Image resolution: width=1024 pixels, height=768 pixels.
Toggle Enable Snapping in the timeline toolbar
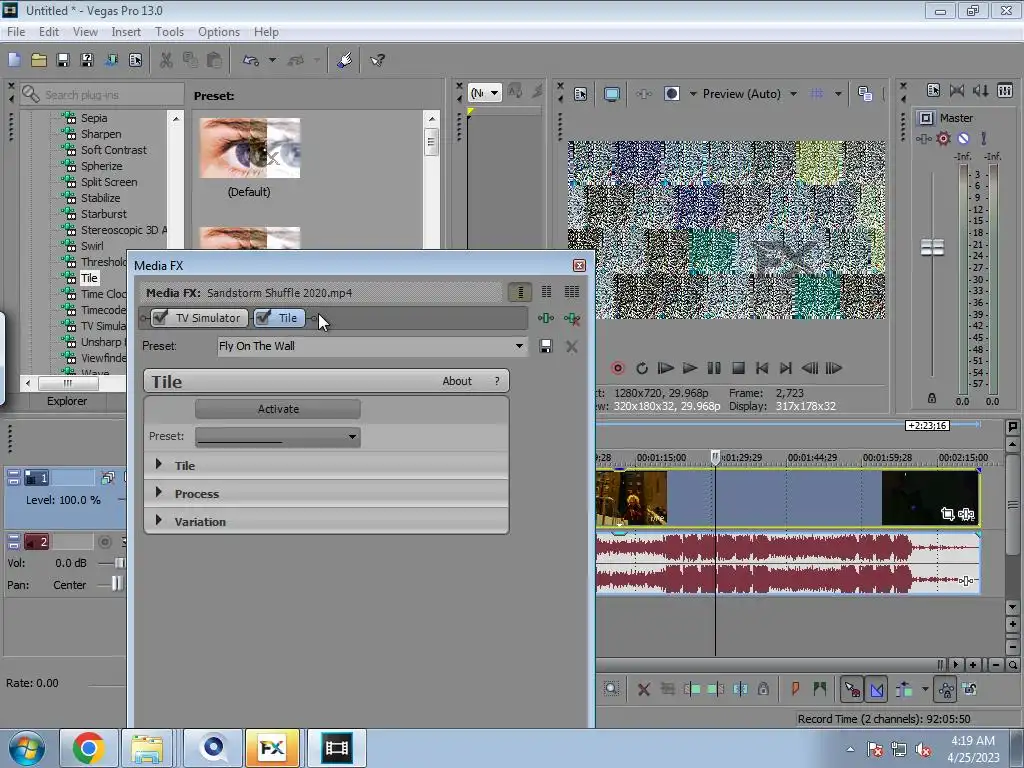(852, 689)
